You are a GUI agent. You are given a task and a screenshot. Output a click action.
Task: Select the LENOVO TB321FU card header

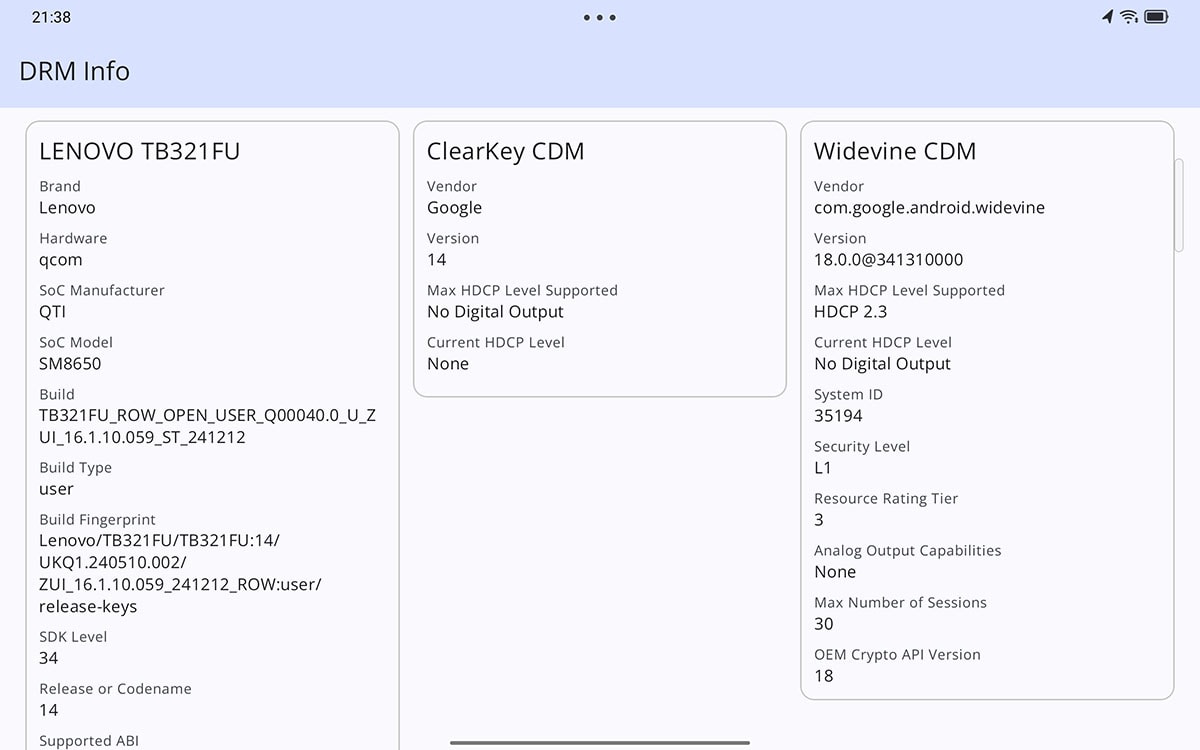coord(139,151)
